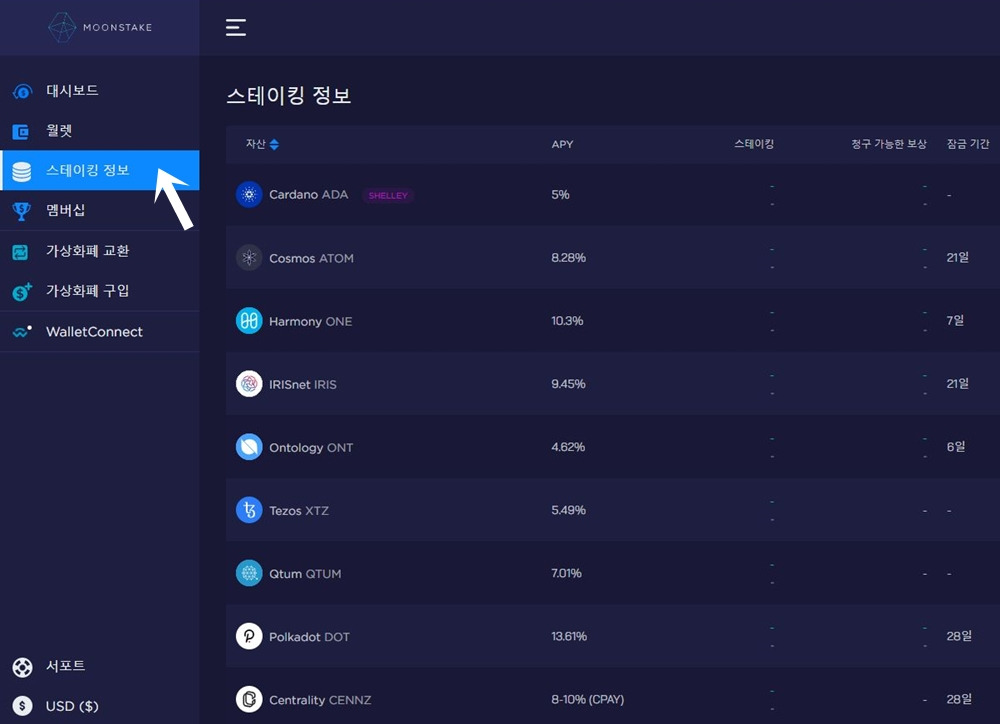Click the 5% APY value for Cardano

coord(561,195)
